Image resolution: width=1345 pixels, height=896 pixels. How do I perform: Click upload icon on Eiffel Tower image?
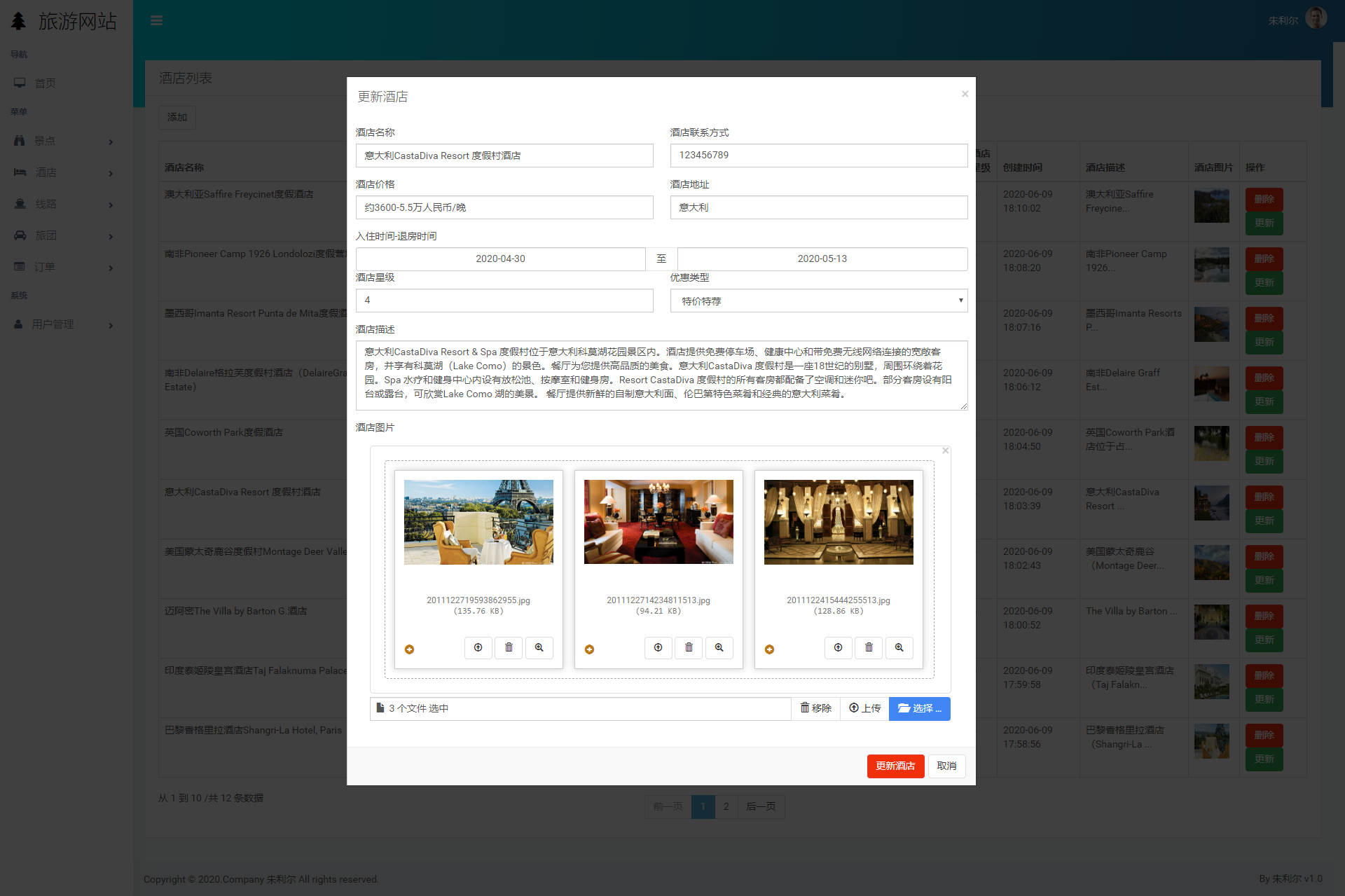pyautogui.click(x=478, y=648)
